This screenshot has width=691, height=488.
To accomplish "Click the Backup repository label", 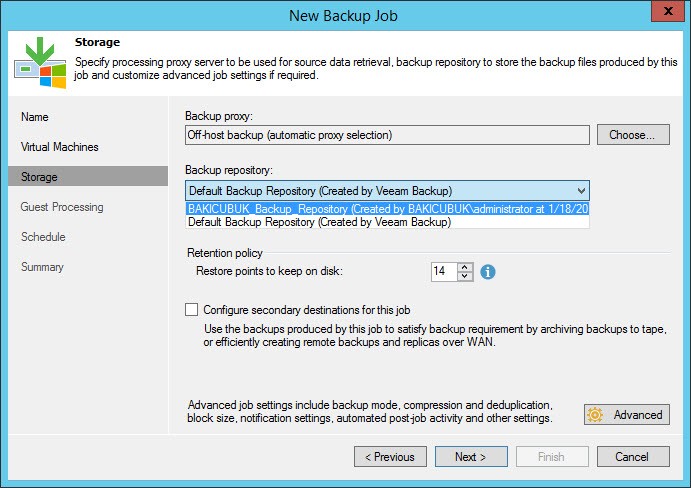I will pos(229,170).
